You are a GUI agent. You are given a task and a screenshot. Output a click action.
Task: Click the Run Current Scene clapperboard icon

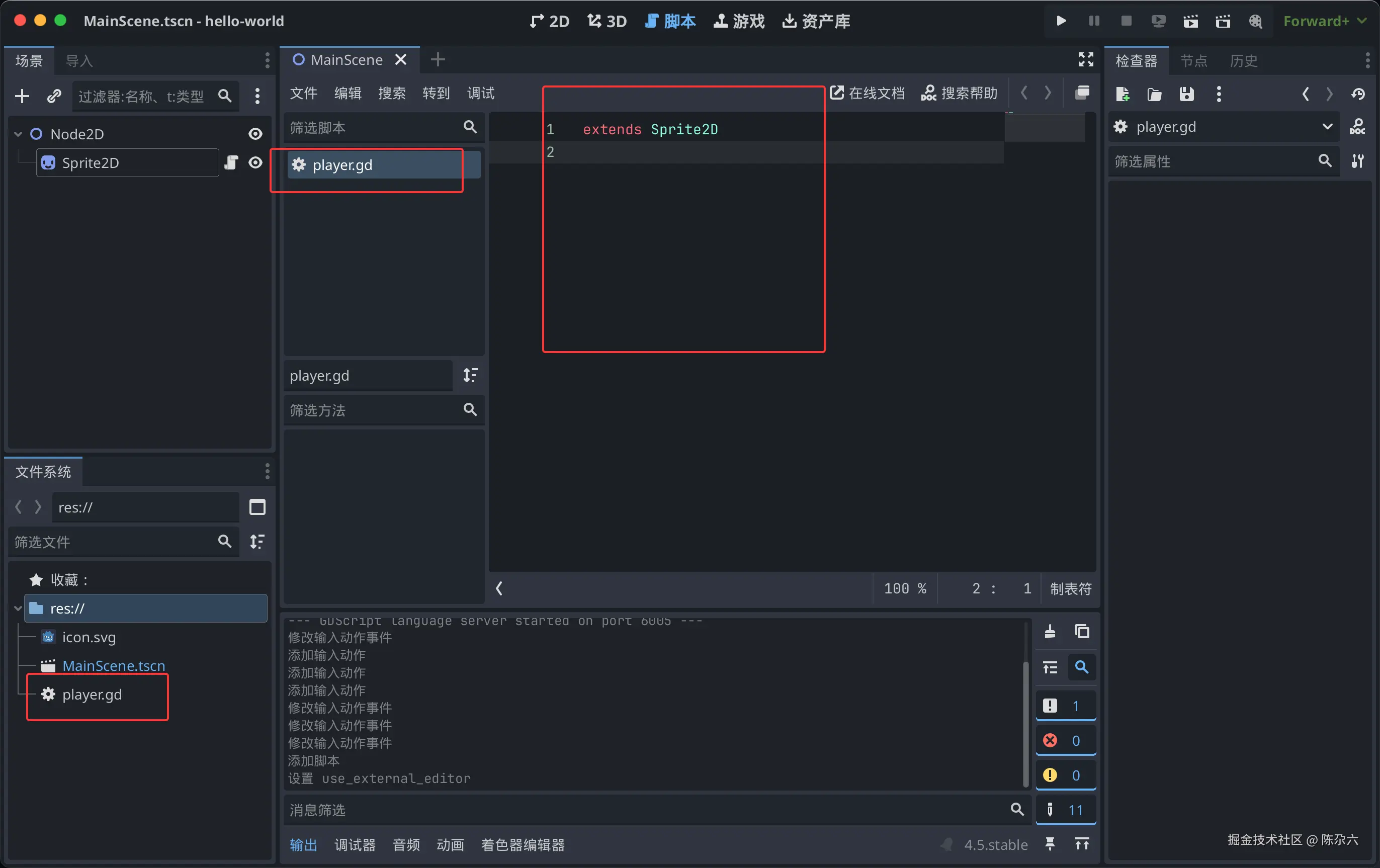click(x=1190, y=21)
